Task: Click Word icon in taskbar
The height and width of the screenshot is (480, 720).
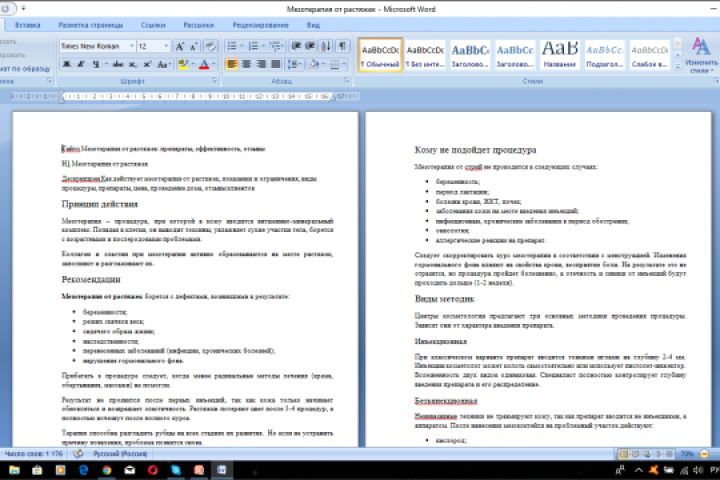Action: pyautogui.click(x=222, y=470)
